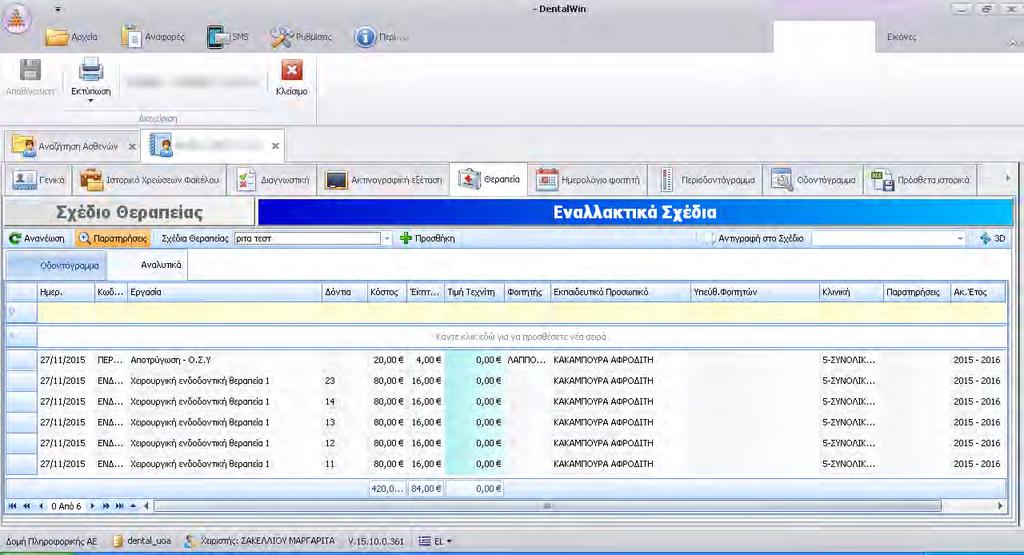Expand the Σχέδια Θεραπείας combo arrow

click(x=386, y=238)
